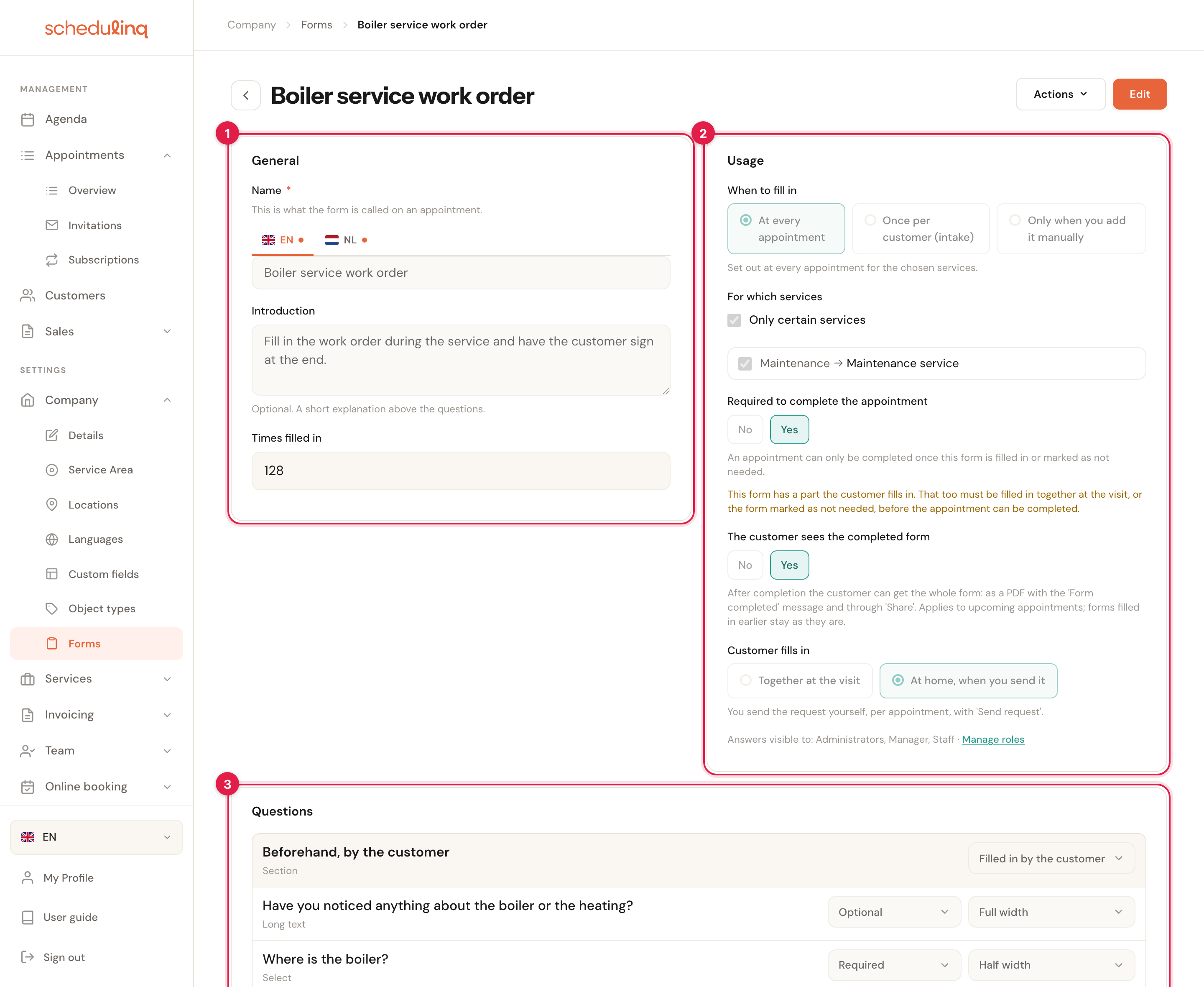Click the Name input field

[461, 273]
